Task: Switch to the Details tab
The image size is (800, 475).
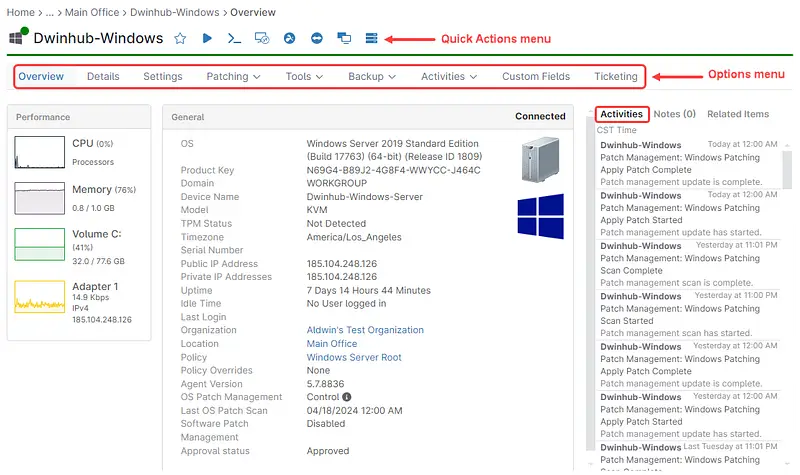Action: (103, 76)
